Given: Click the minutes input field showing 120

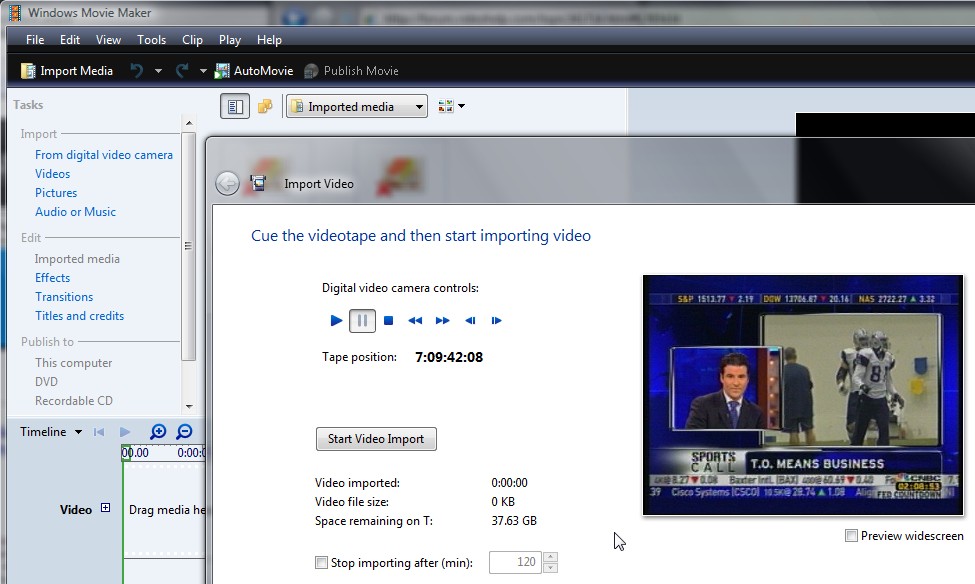Looking at the screenshot, I should (x=515, y=562).
